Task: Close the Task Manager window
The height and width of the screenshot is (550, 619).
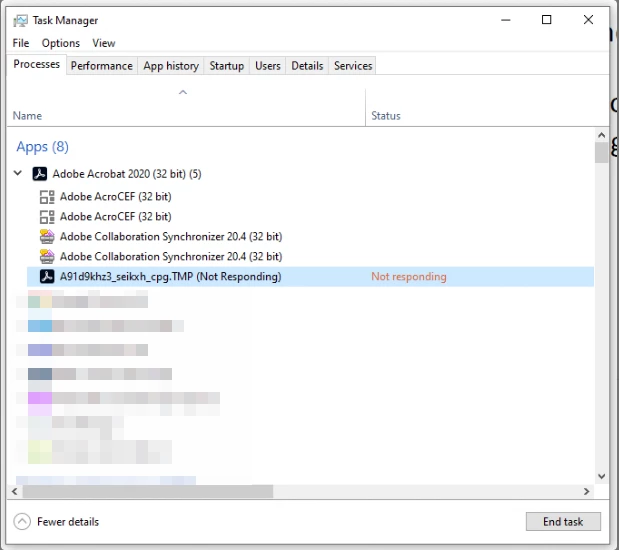Action: (588, 20)
